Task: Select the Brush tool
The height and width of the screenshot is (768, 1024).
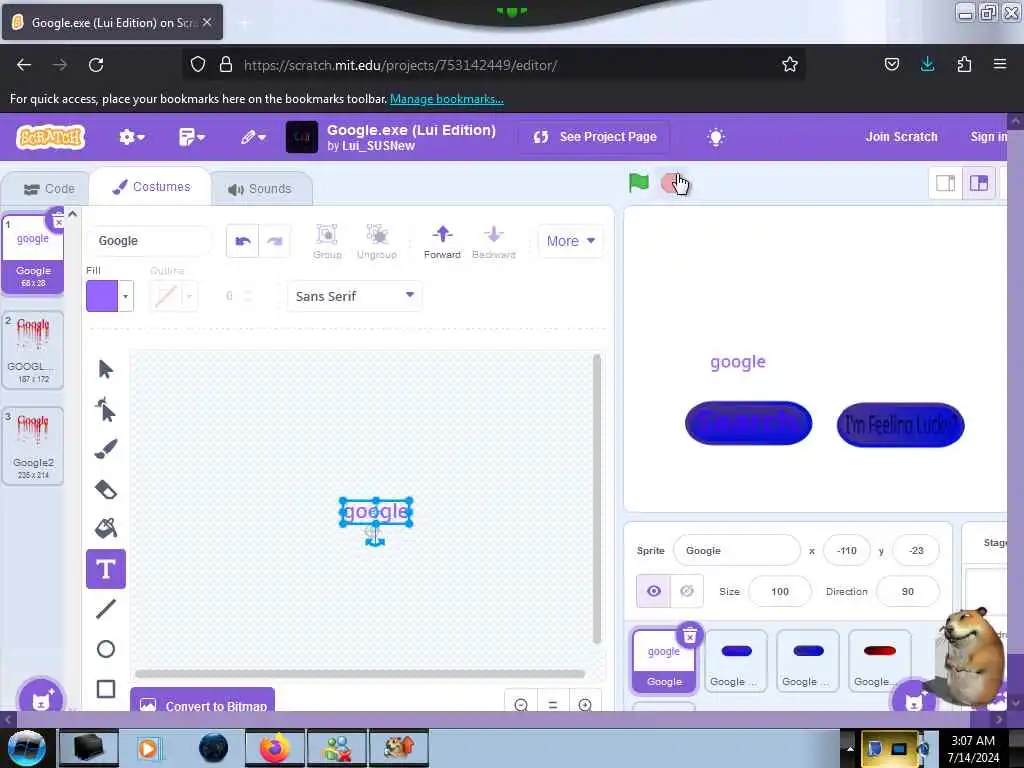Action: [106, 449]
